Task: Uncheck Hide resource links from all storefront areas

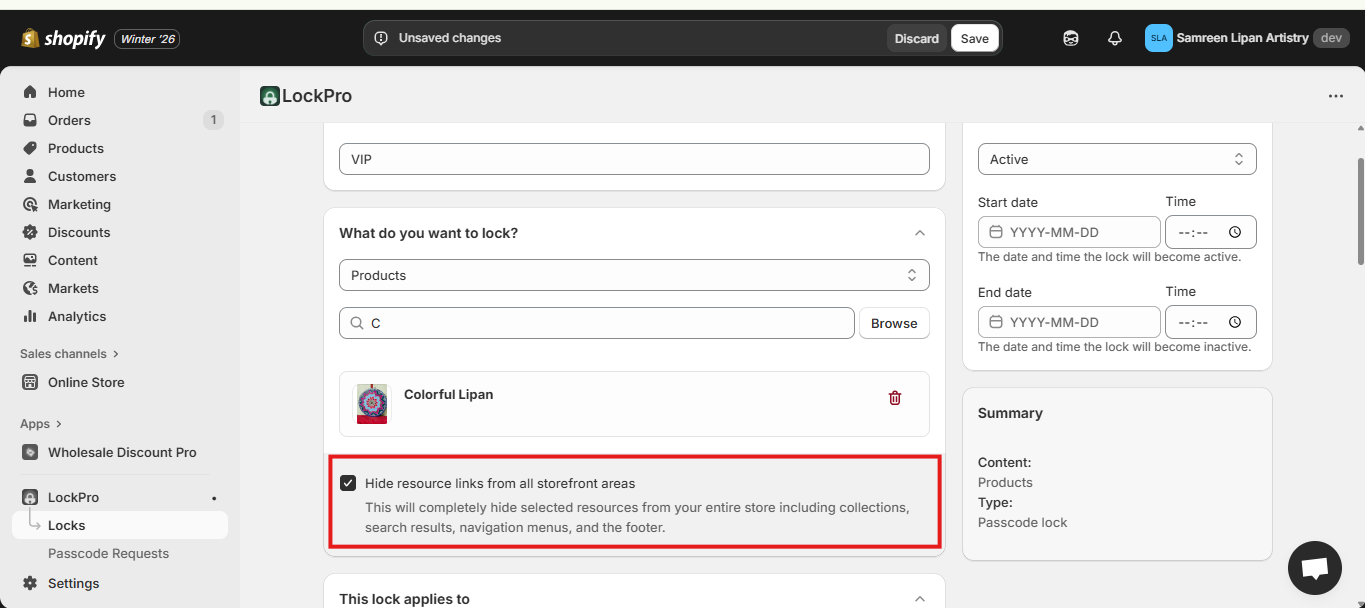Action: pos(348,483)
